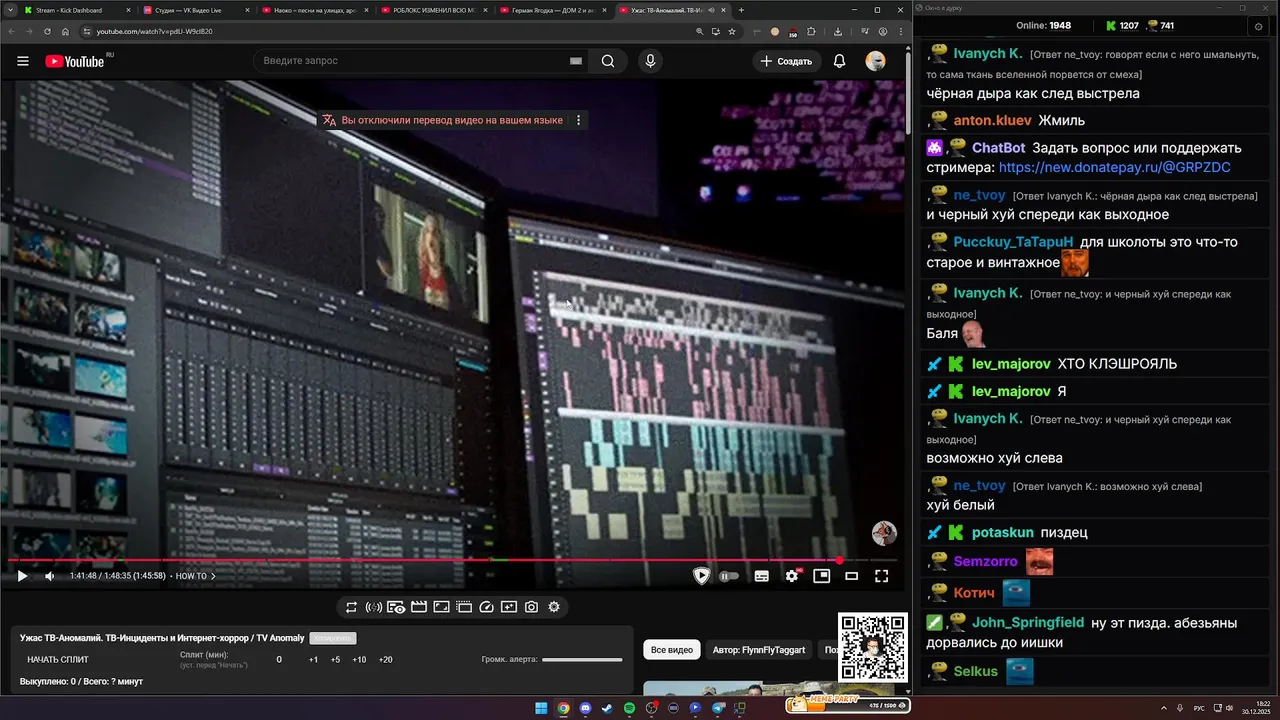Open a new browser tab with plus

pos(741,10)
